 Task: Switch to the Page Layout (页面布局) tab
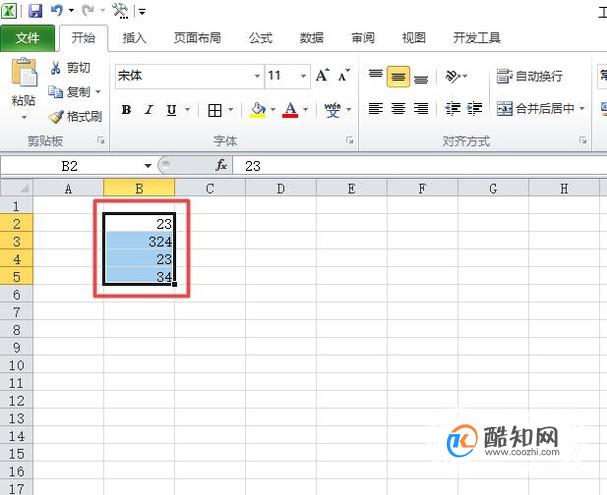pyautogui.click(x=197, y=38)
